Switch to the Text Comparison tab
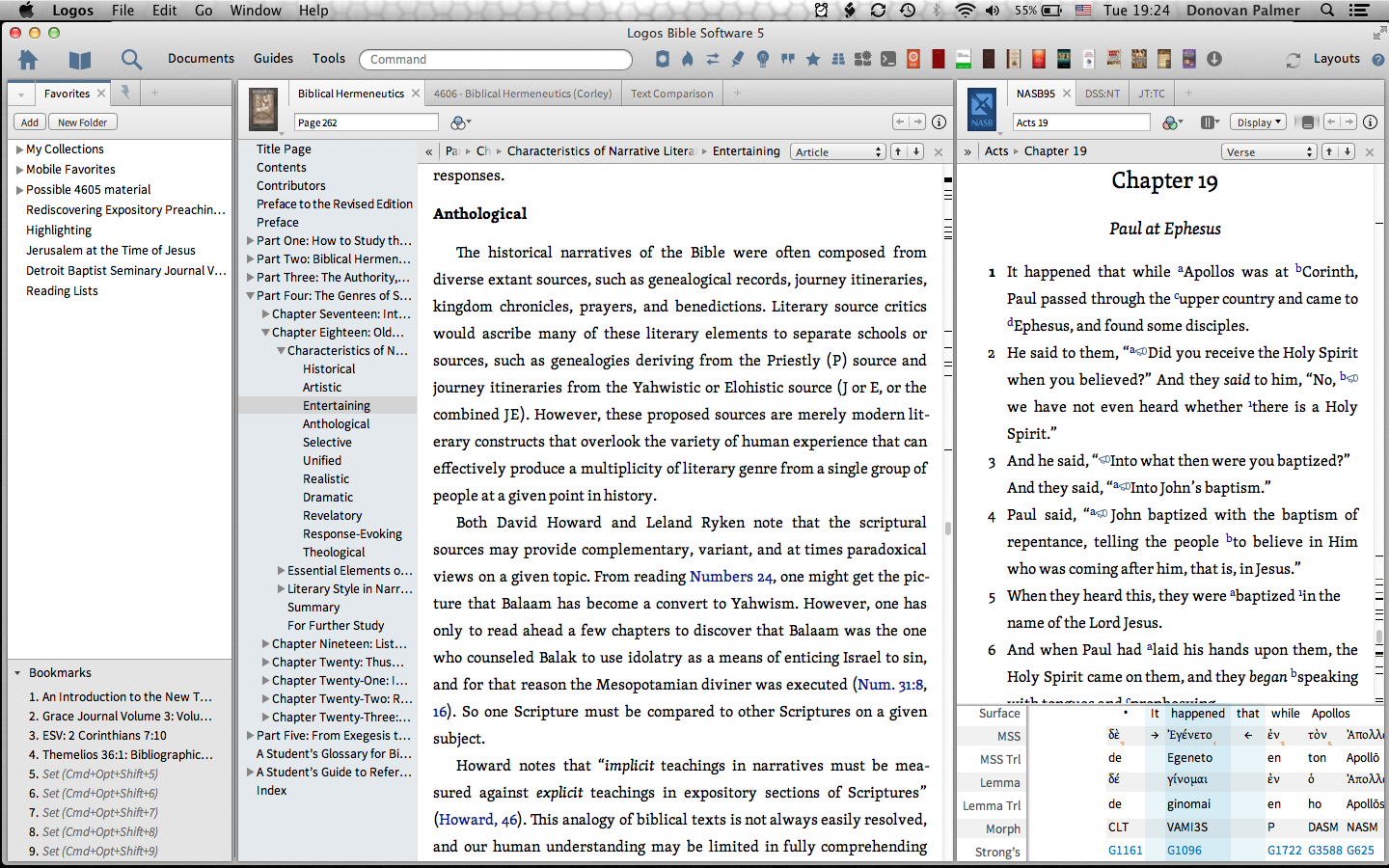Image resolution: width=1389 pixels, height=868 pixels. pos(671,94)
